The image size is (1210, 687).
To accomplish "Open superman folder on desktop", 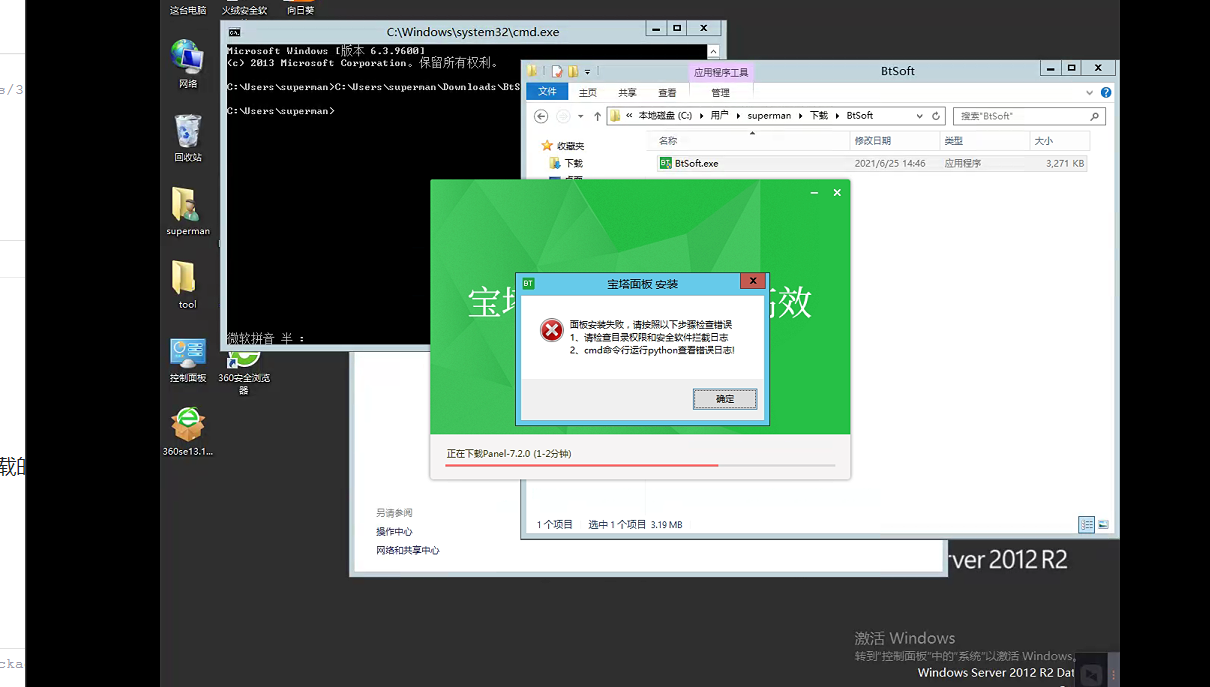I will pos(188,211).
